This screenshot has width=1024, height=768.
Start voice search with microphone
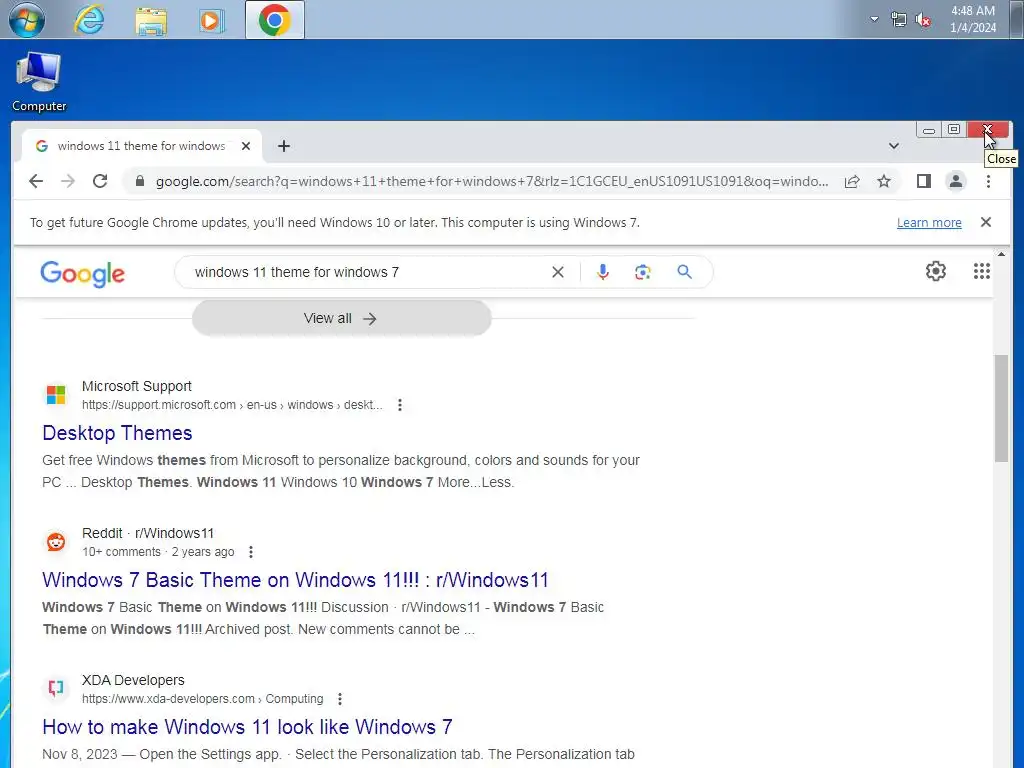tap(603, 272)
